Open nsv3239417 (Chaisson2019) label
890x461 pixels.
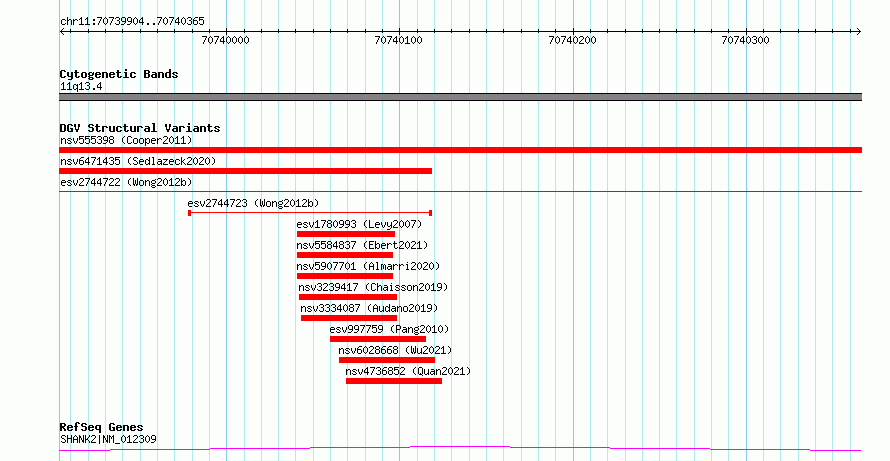(373, 287)
